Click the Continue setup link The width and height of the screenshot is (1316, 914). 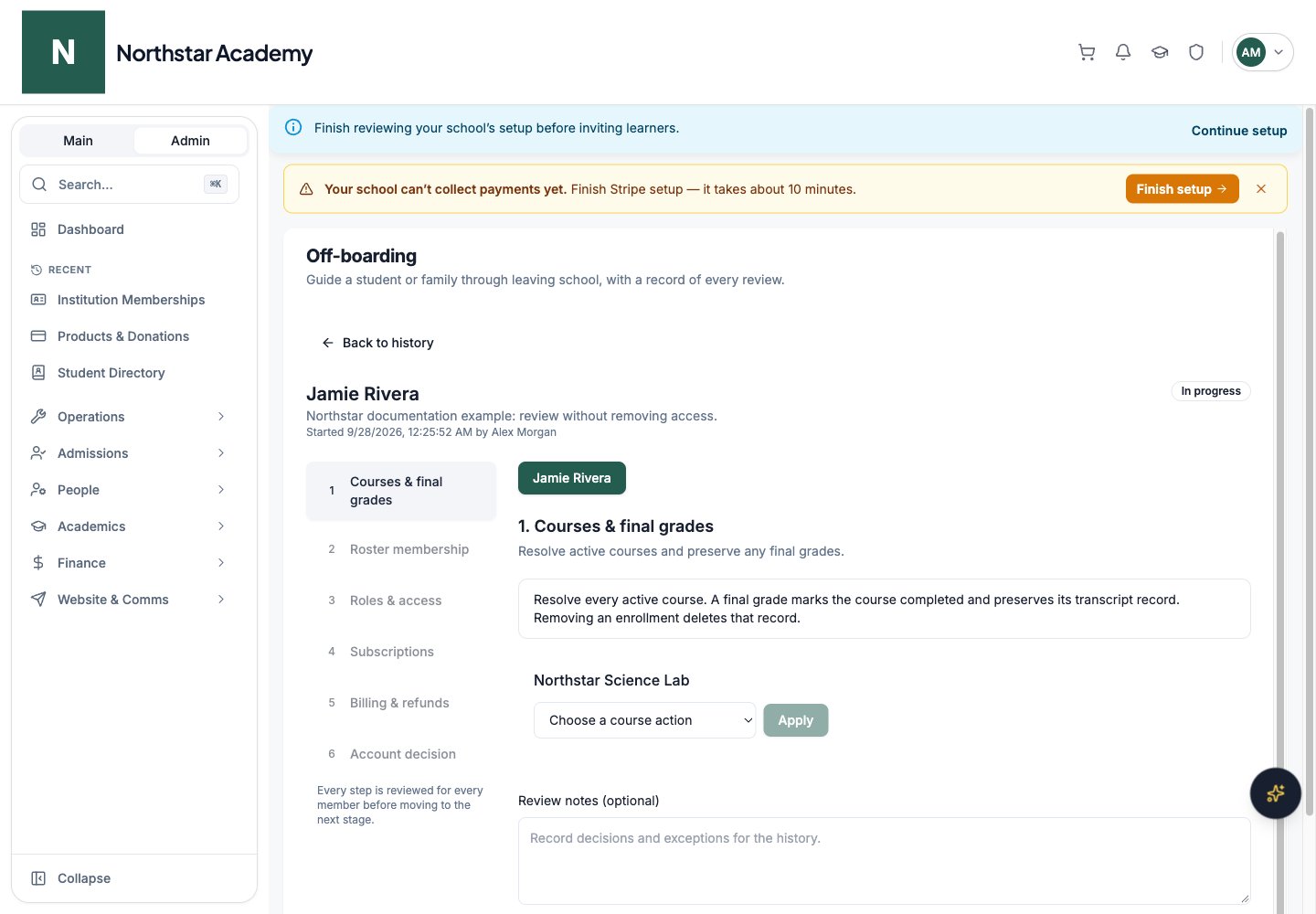pos(1239,131)
